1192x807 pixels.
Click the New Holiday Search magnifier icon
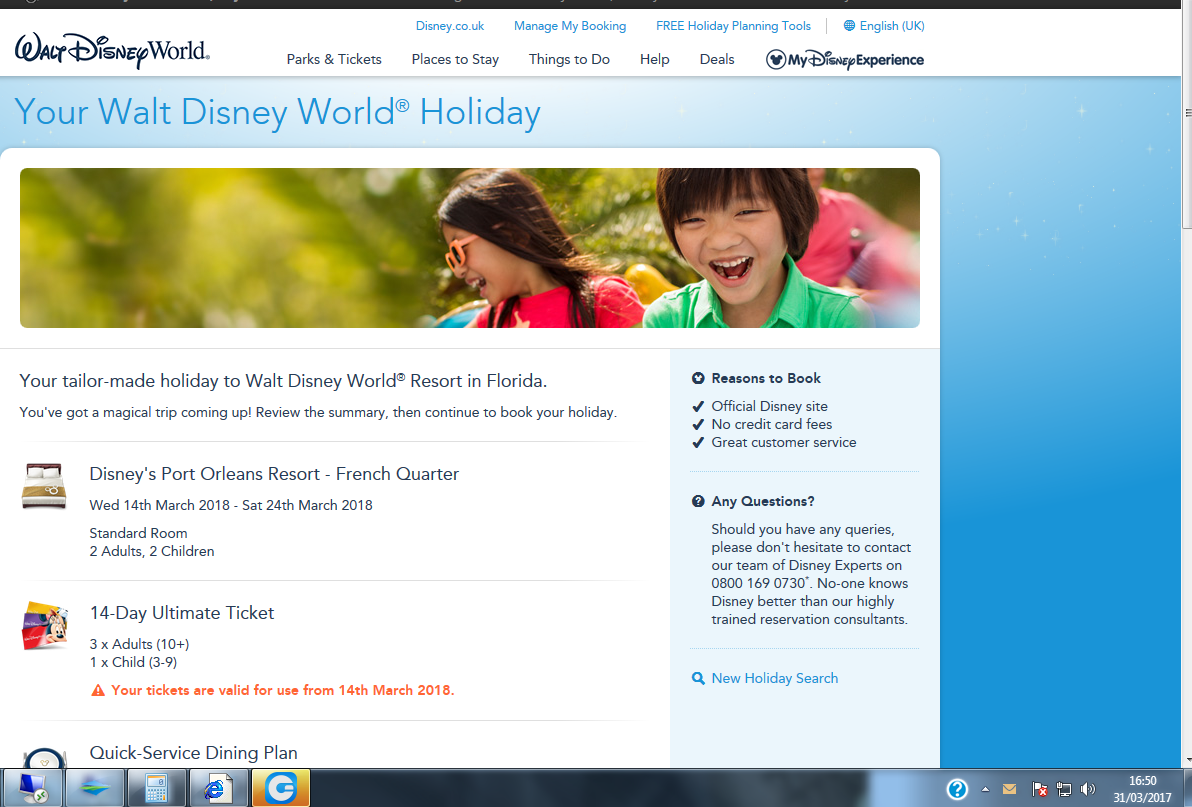pyautogui.click(x=698, y=679)
